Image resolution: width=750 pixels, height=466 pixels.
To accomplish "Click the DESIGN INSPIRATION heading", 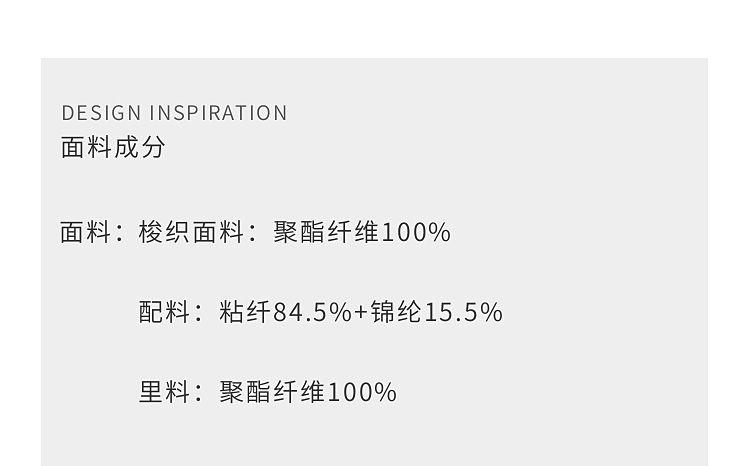I will pos(174,113).
